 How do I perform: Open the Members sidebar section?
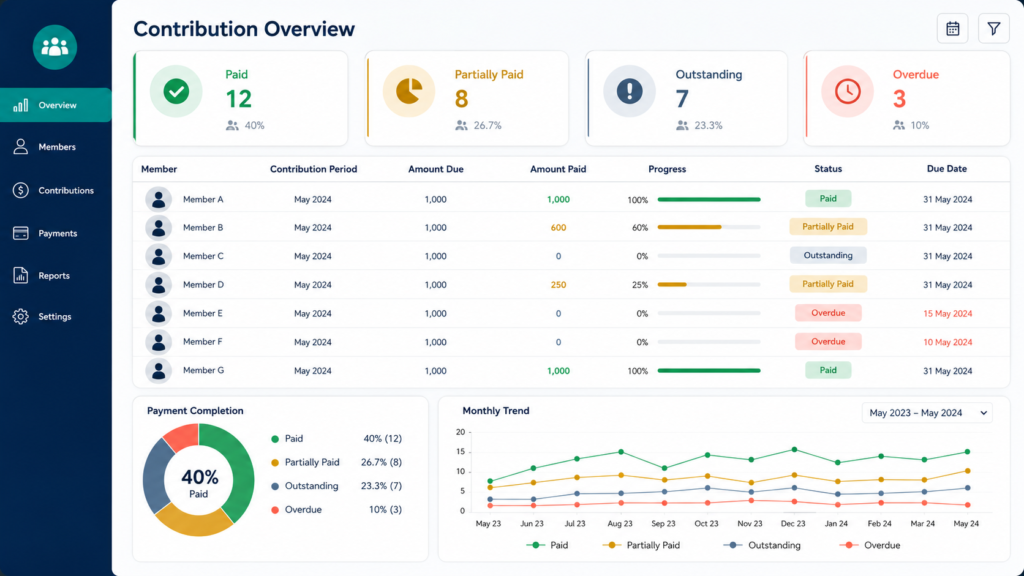point(56,147)
